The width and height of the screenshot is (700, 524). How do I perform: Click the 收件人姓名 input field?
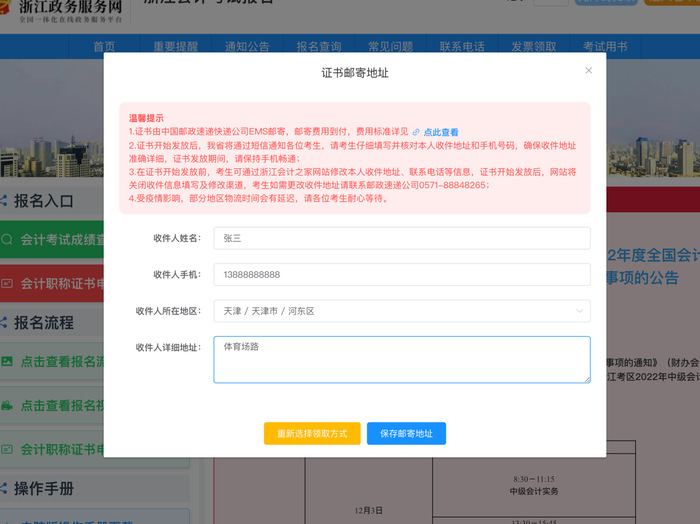tap(400, 238)
